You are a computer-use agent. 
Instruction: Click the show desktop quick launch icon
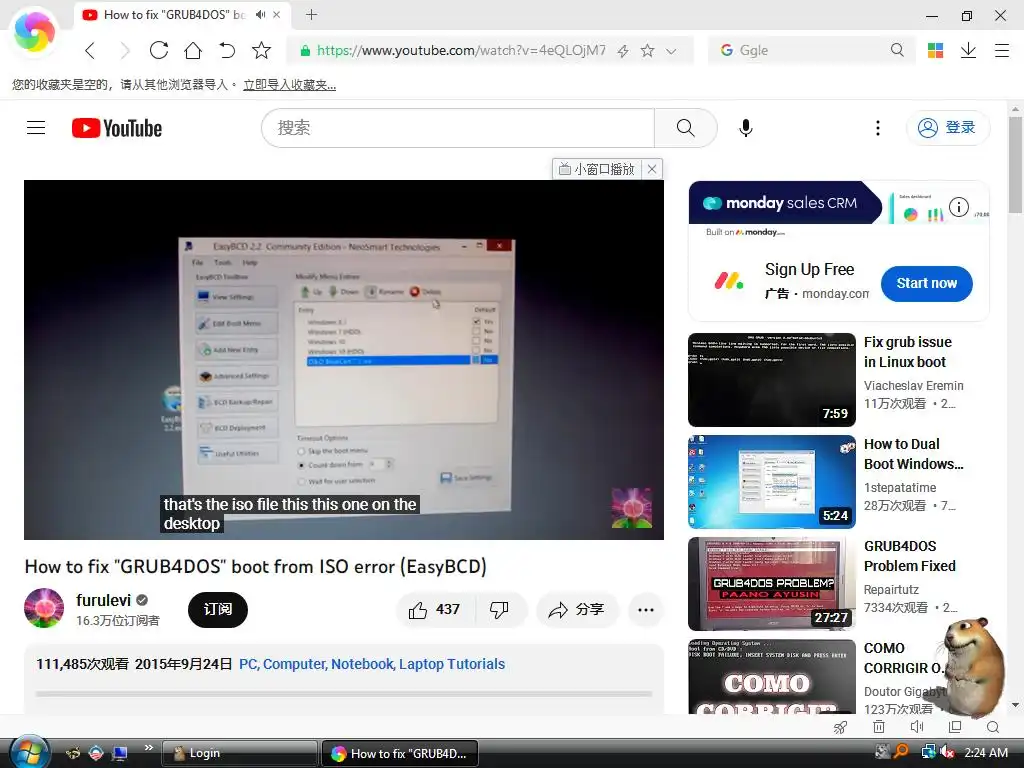pyautogui.click(x=120, y=754)
